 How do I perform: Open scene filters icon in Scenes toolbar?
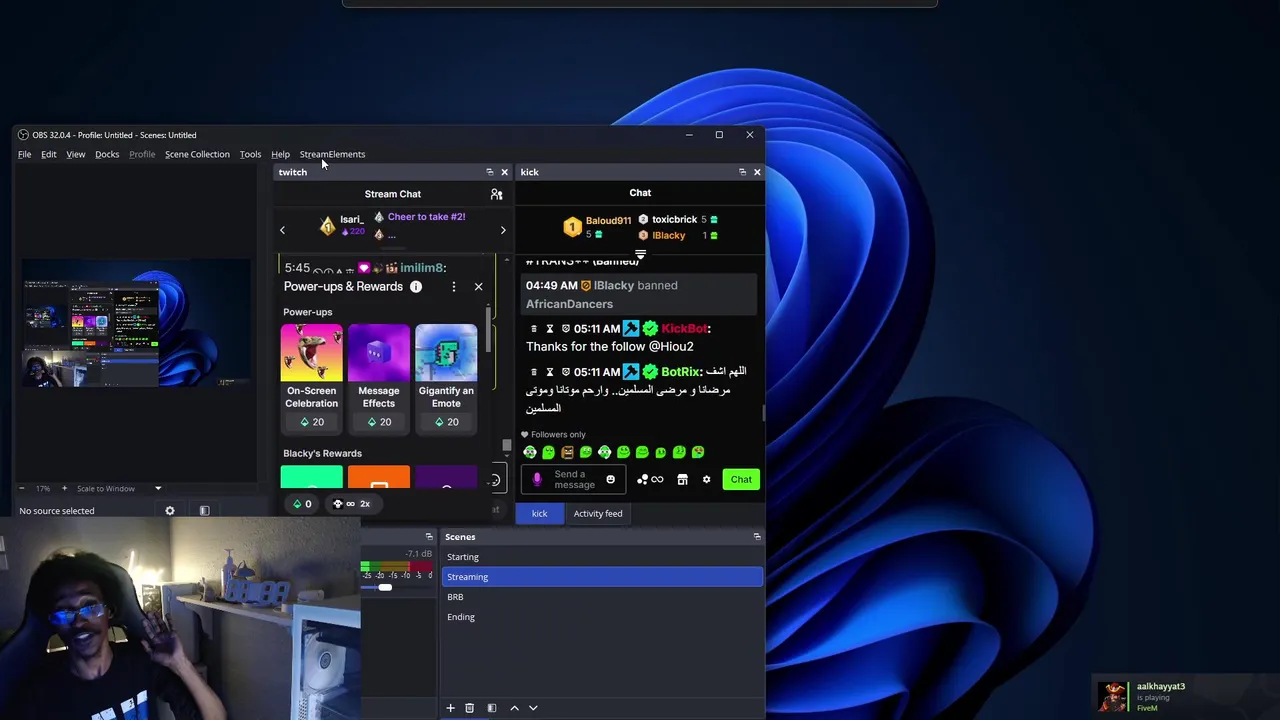pos(491,708)
